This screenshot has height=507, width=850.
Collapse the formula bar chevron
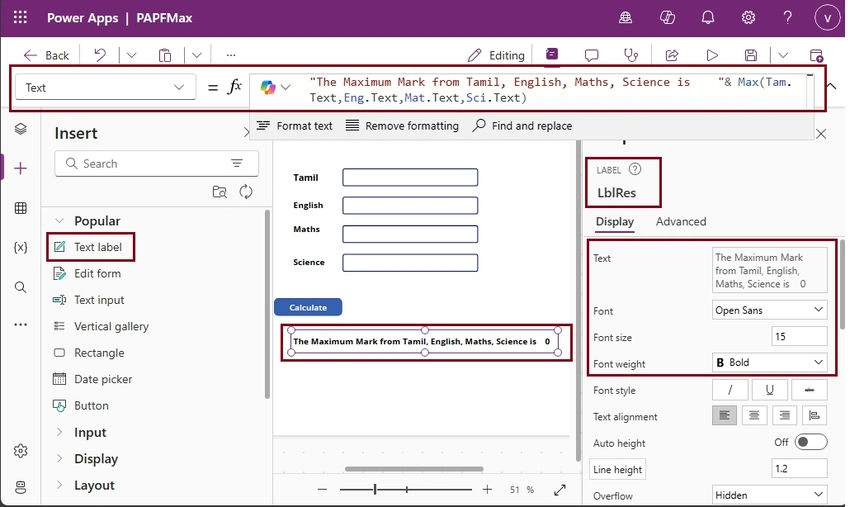830,86
